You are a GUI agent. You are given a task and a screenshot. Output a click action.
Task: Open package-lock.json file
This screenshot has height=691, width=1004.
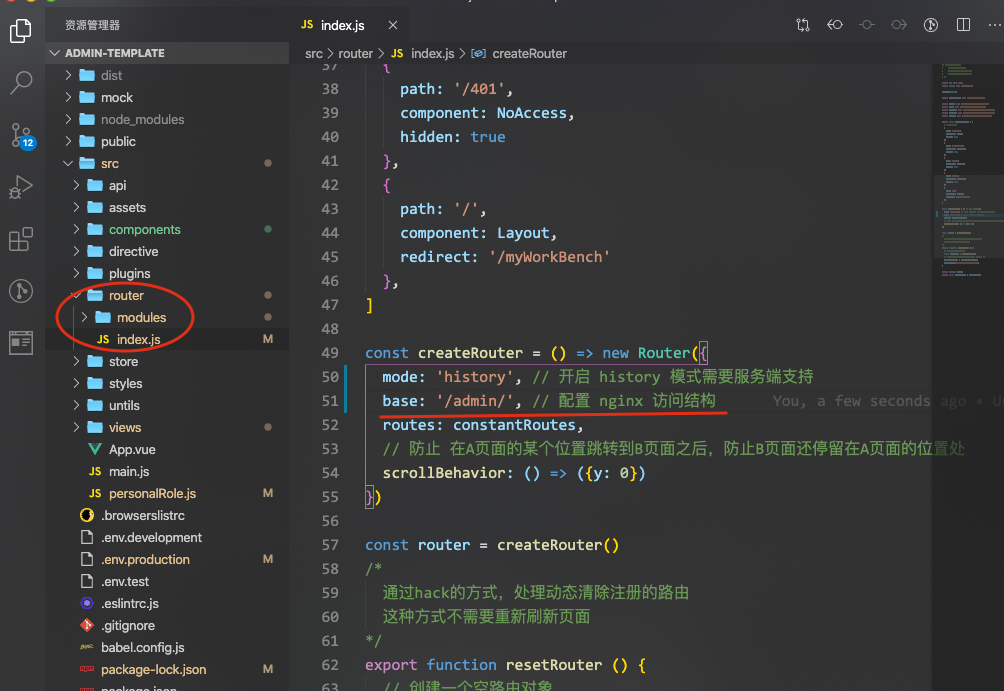click(x=168, y=669)
